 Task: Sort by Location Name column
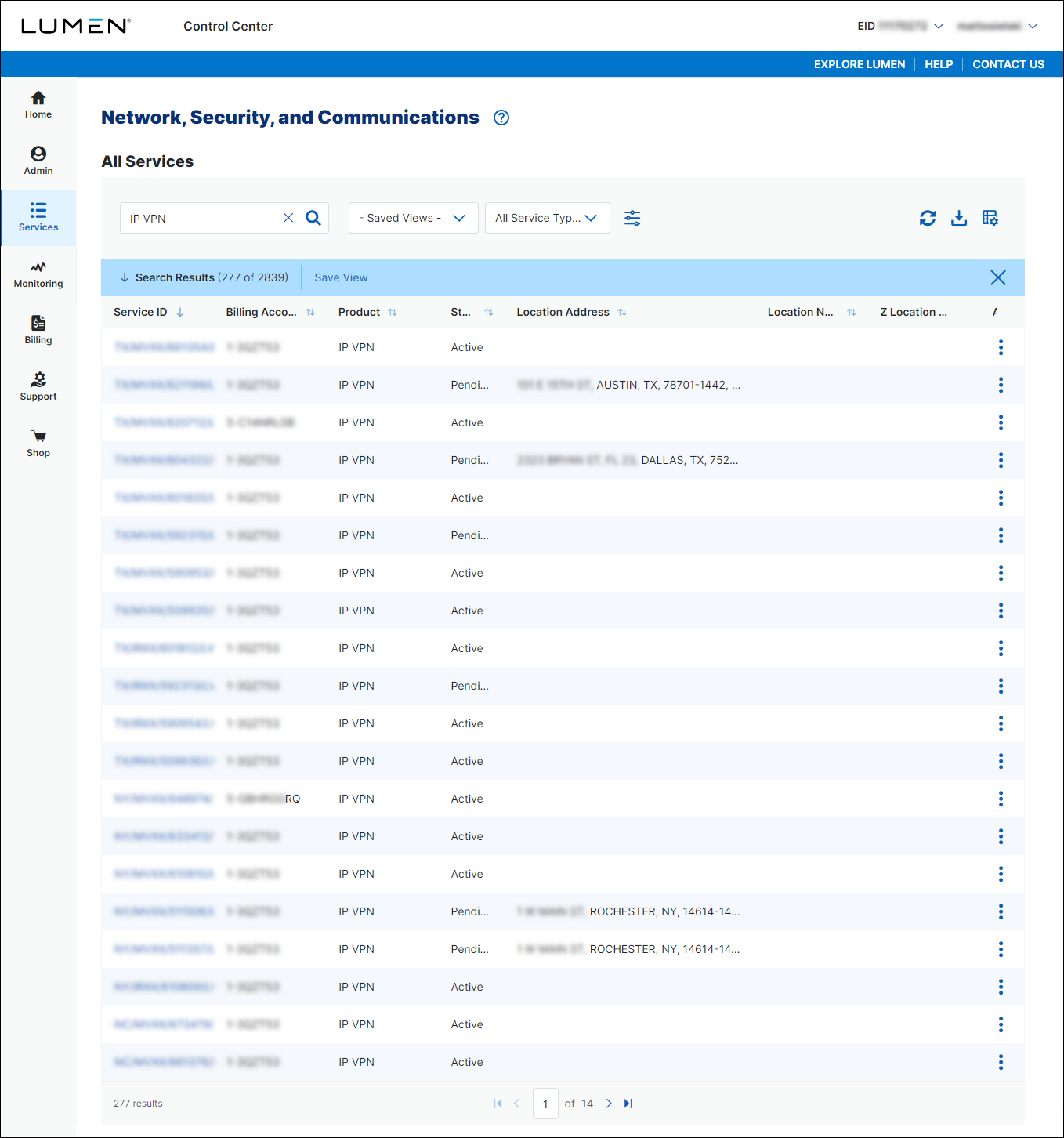point(852,312)
